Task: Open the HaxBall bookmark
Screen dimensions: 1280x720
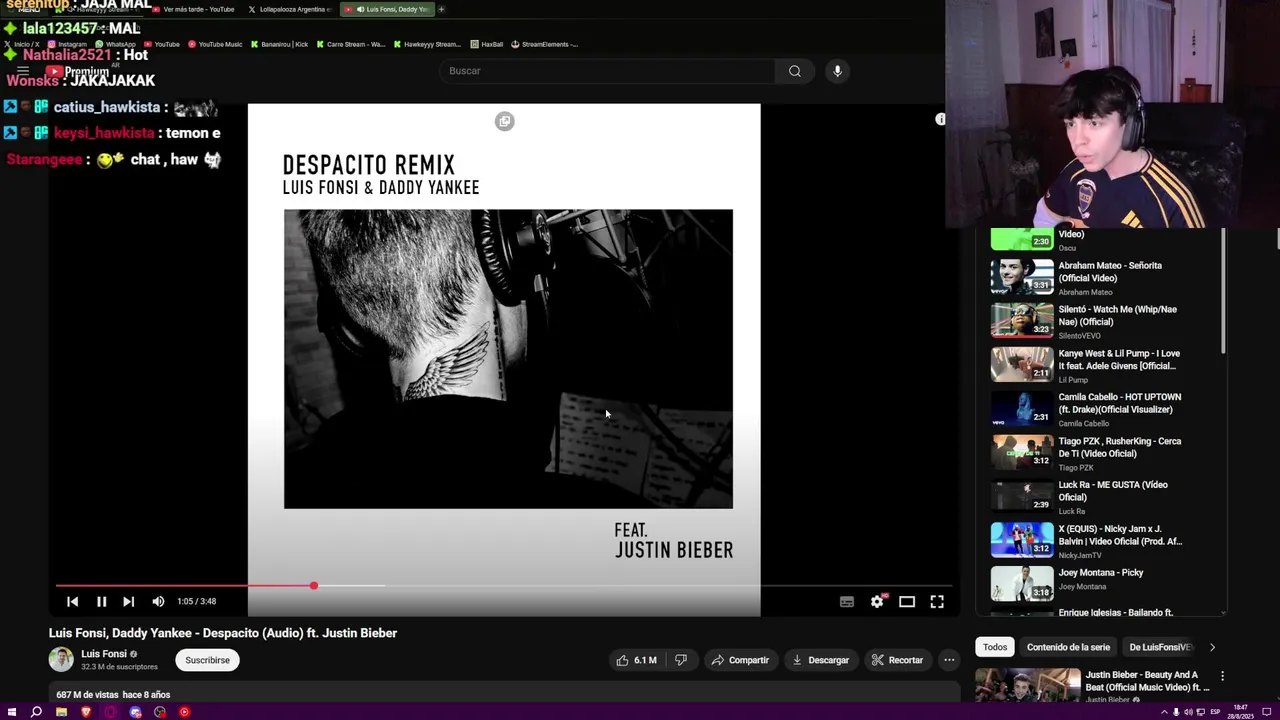Action: click(x=487, y=44)
